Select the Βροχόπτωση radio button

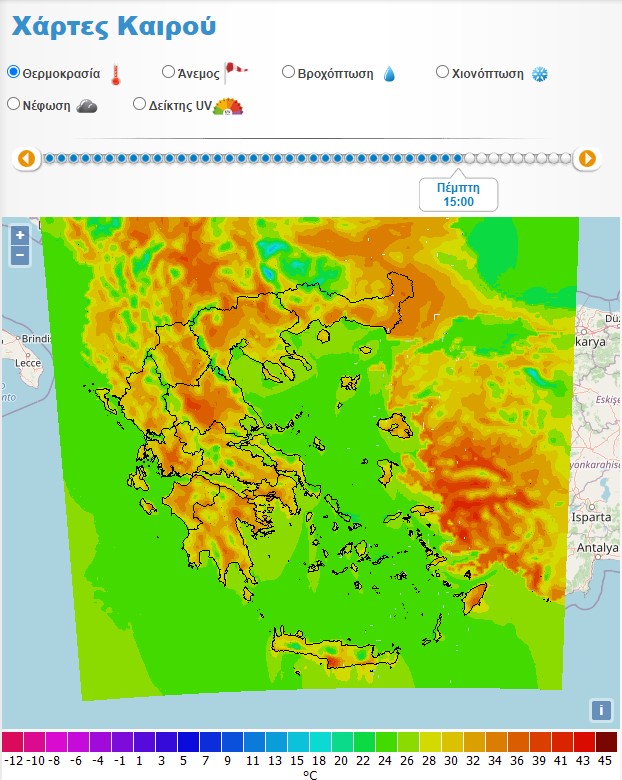[288, 72]
